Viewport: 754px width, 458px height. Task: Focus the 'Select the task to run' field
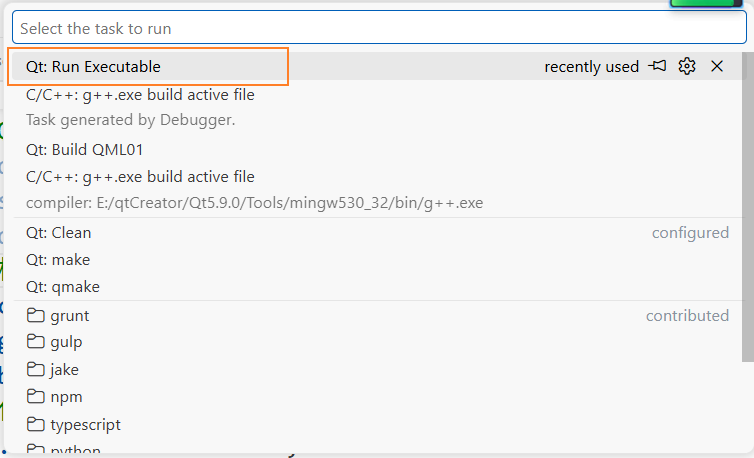(379, 28)
